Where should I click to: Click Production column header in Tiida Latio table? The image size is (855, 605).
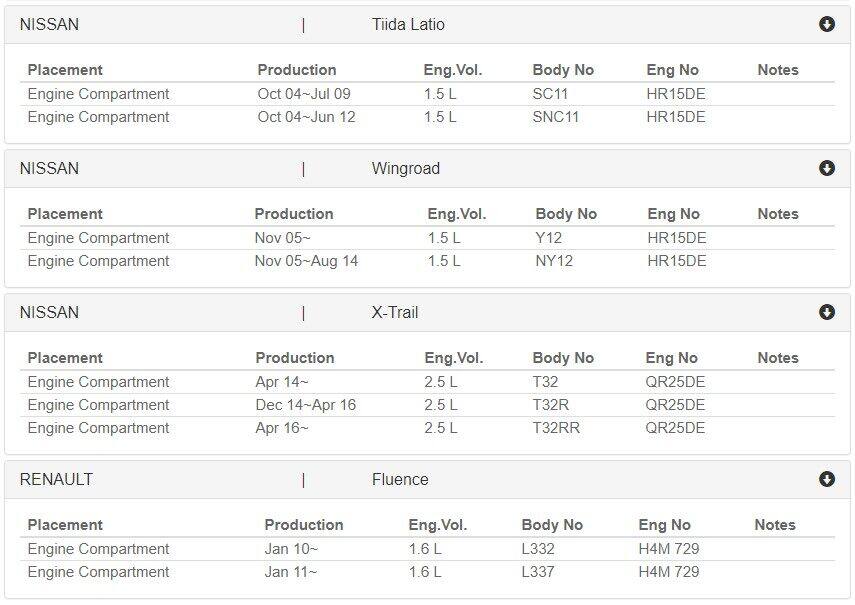pos(297,70)
